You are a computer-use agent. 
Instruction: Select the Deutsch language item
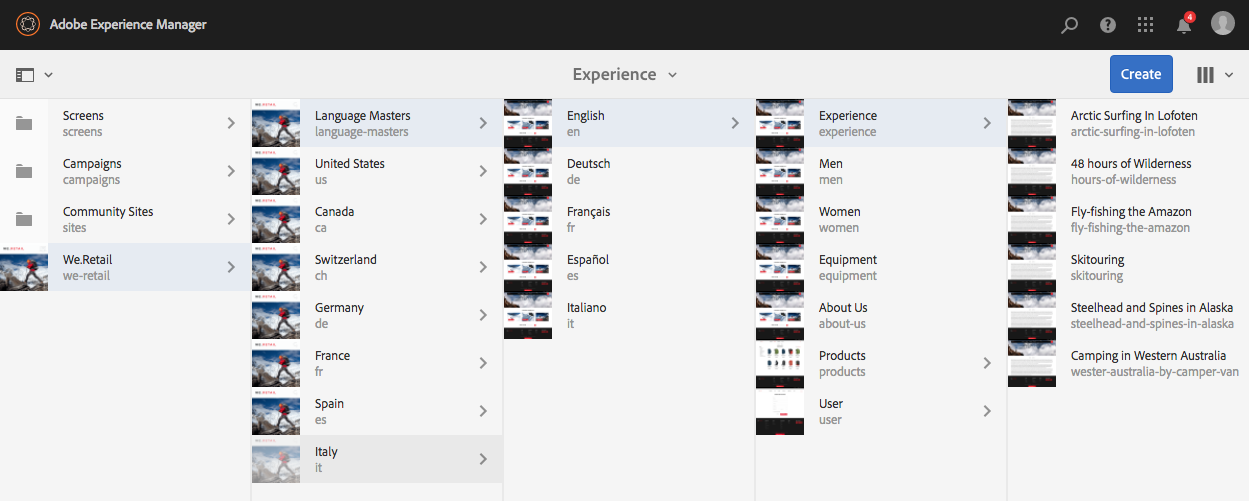point(588,171)
